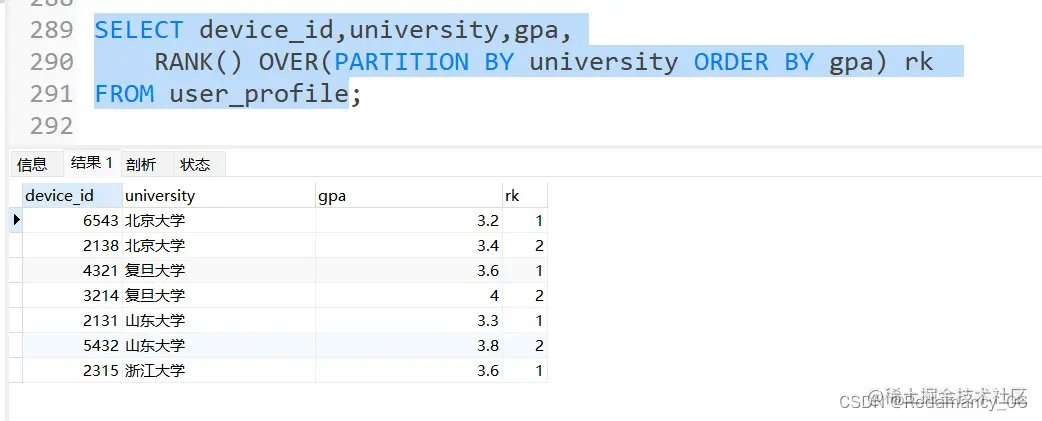
Task: Click 复旦大学 cell in row 4321
Action: coord(219,270)
